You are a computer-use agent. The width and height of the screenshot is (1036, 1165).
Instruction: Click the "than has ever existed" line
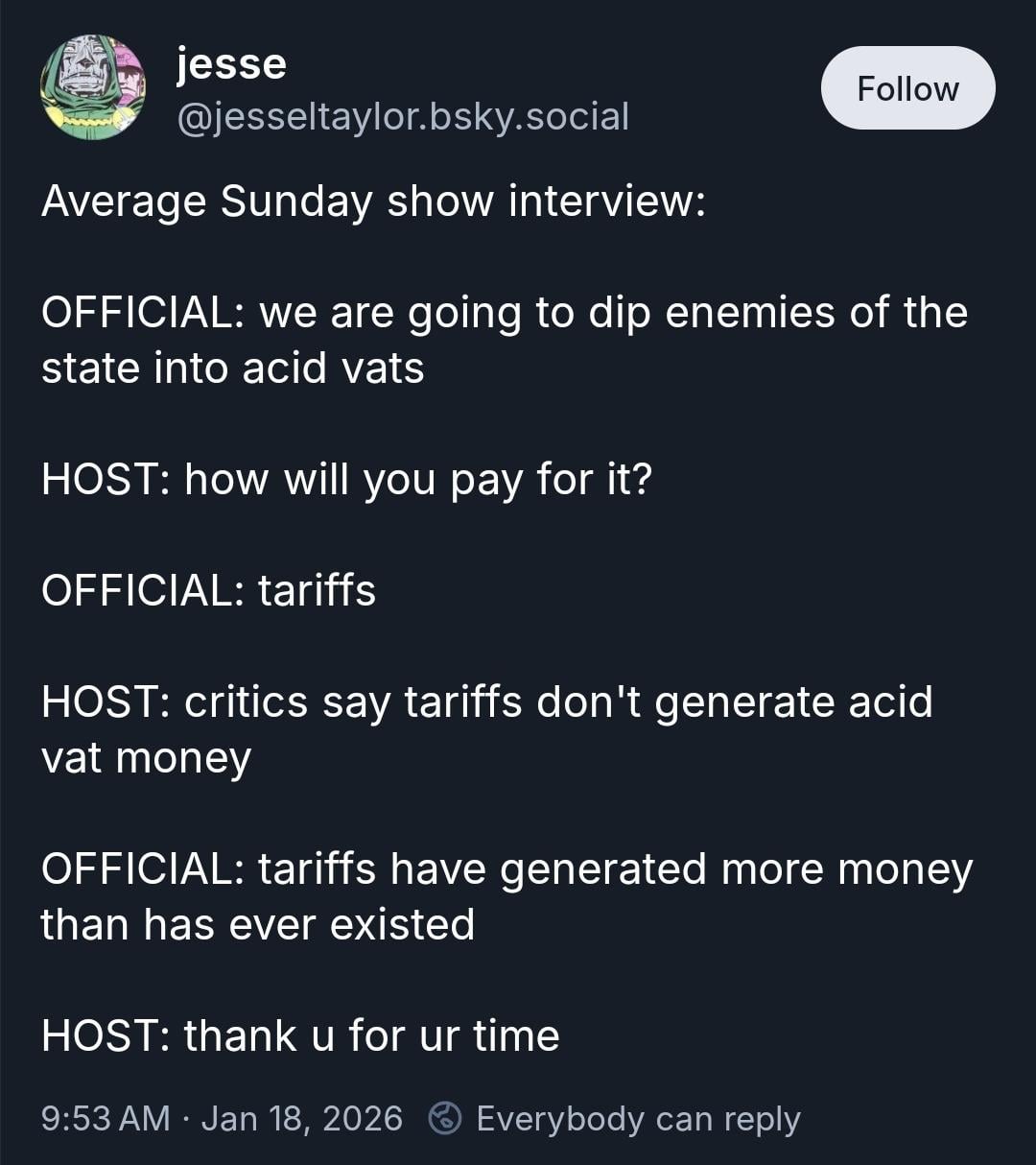point(258,924)
